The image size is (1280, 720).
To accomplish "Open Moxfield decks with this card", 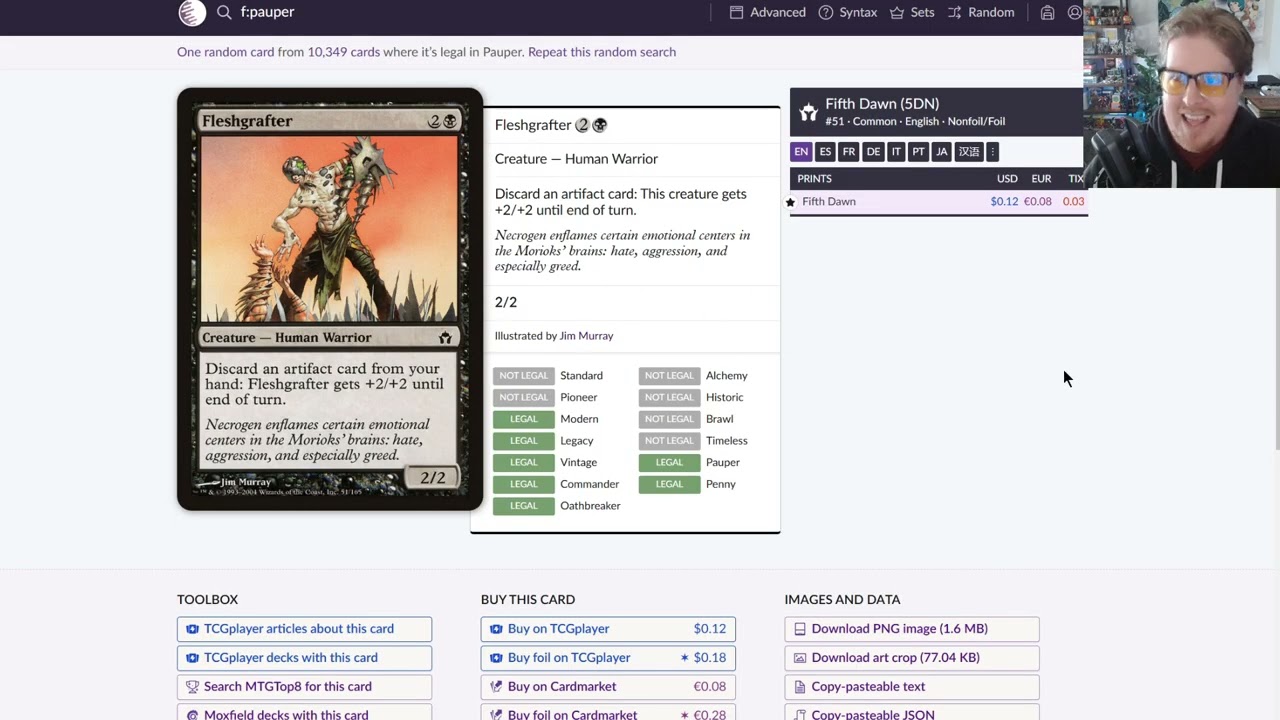I will click(304, 714).
